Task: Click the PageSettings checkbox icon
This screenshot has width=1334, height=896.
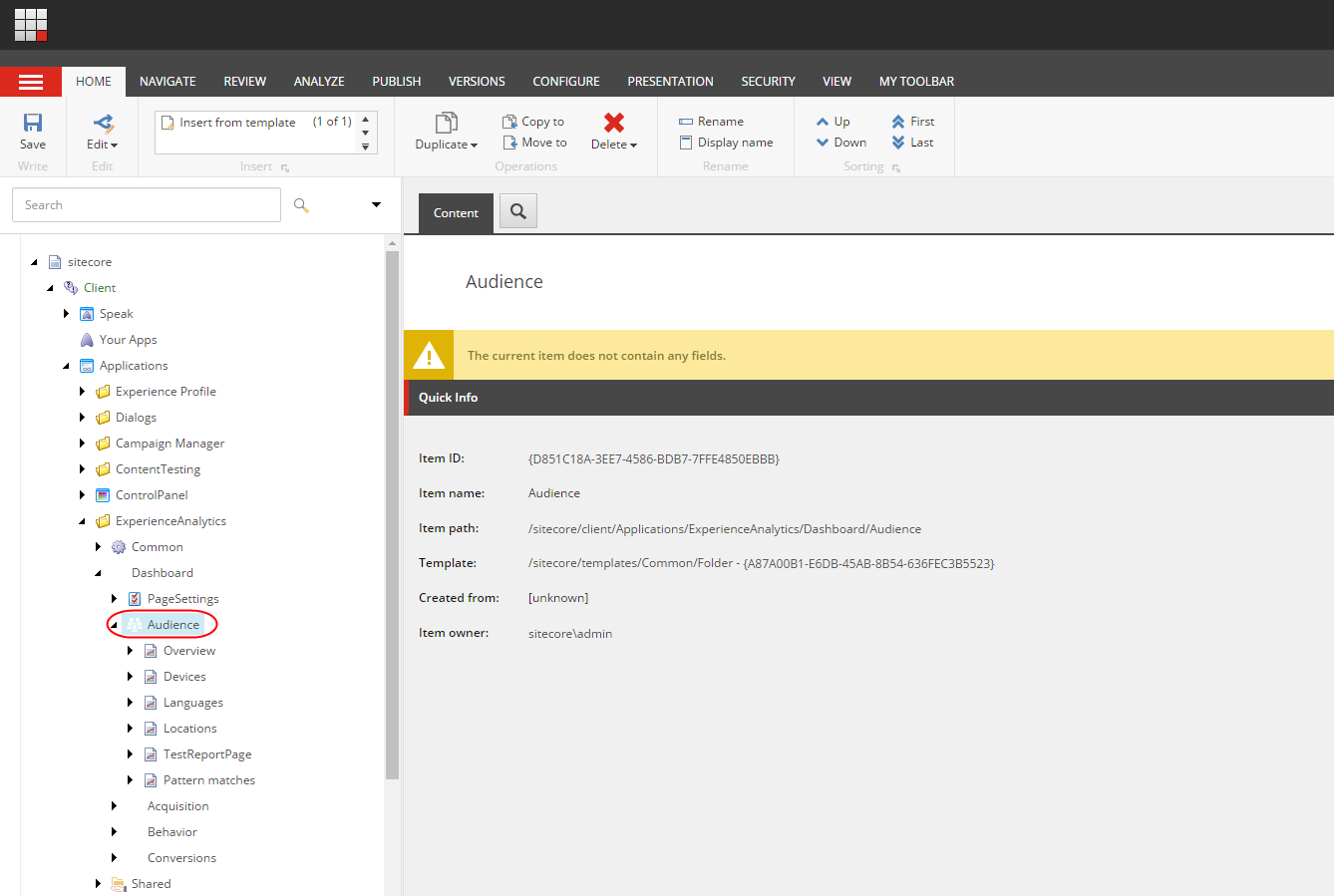Action: point(135,599)
